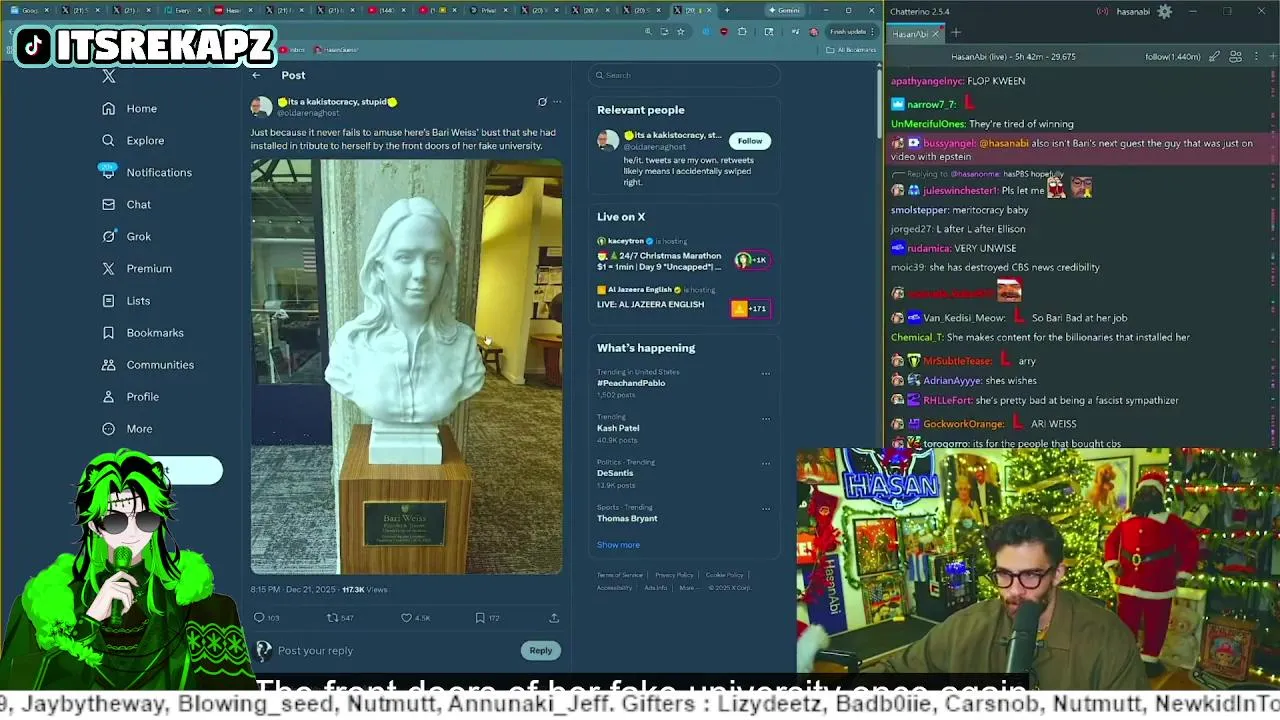
Task: Open Cookie Policy footer link
Action: 724,575
